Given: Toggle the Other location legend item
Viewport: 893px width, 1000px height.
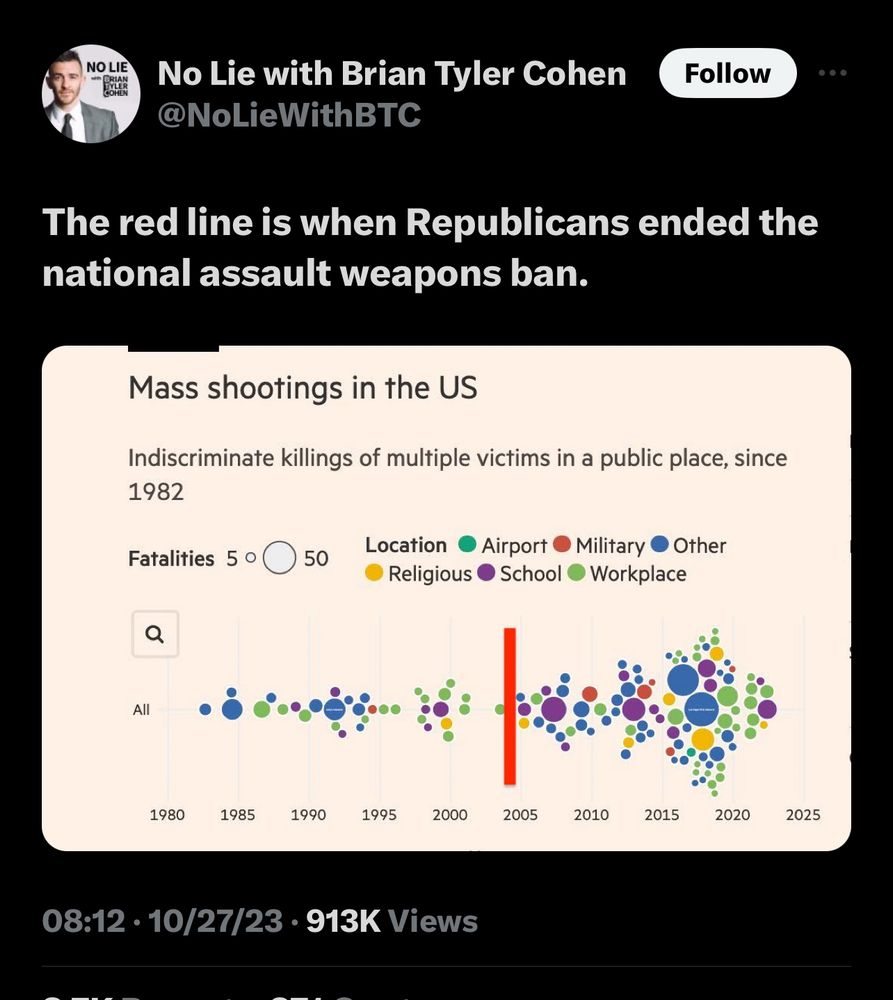Looking at the screenshot, I should pos(687,545).
